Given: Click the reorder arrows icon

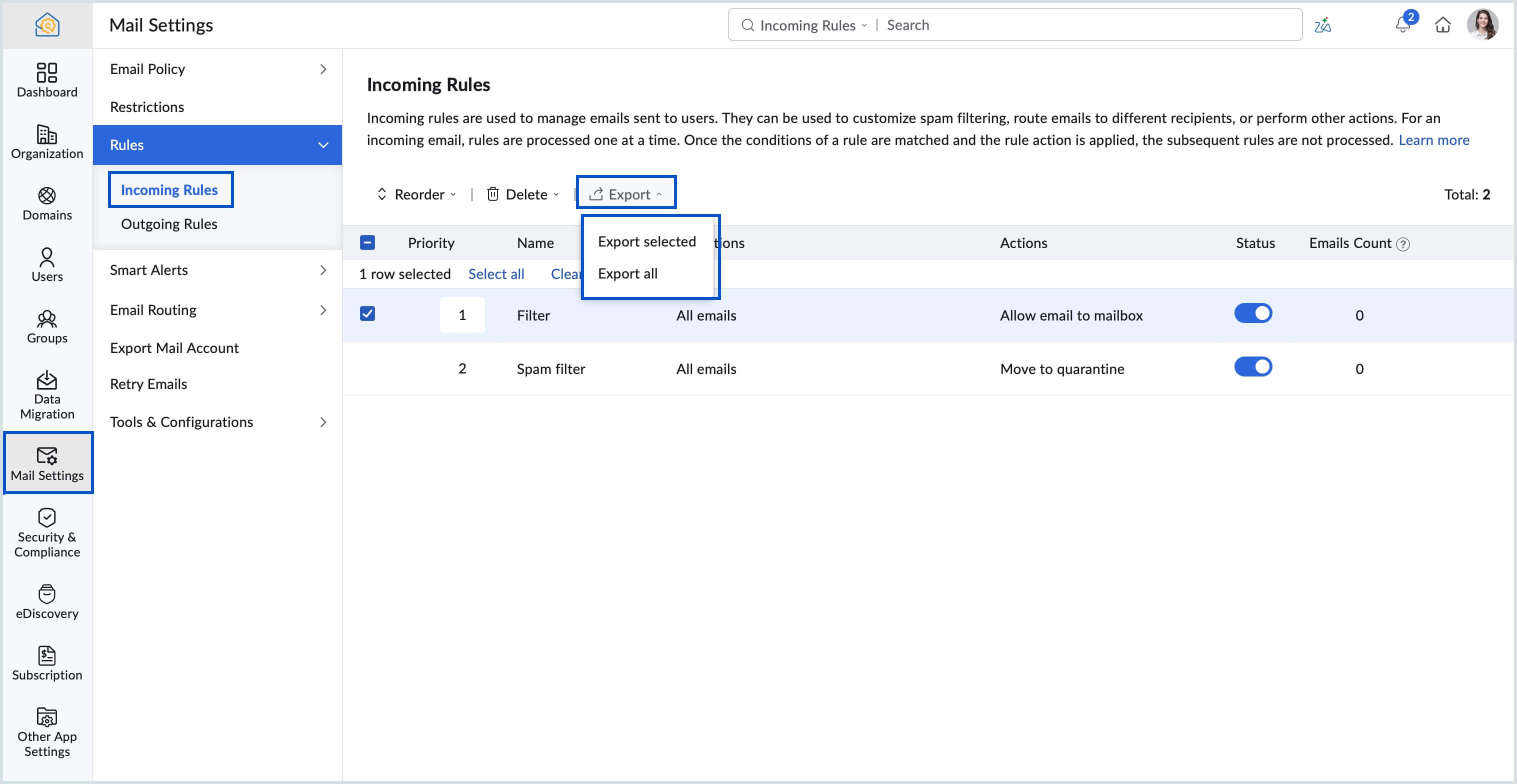Looking at the screenshot, I should coord(381,194).
